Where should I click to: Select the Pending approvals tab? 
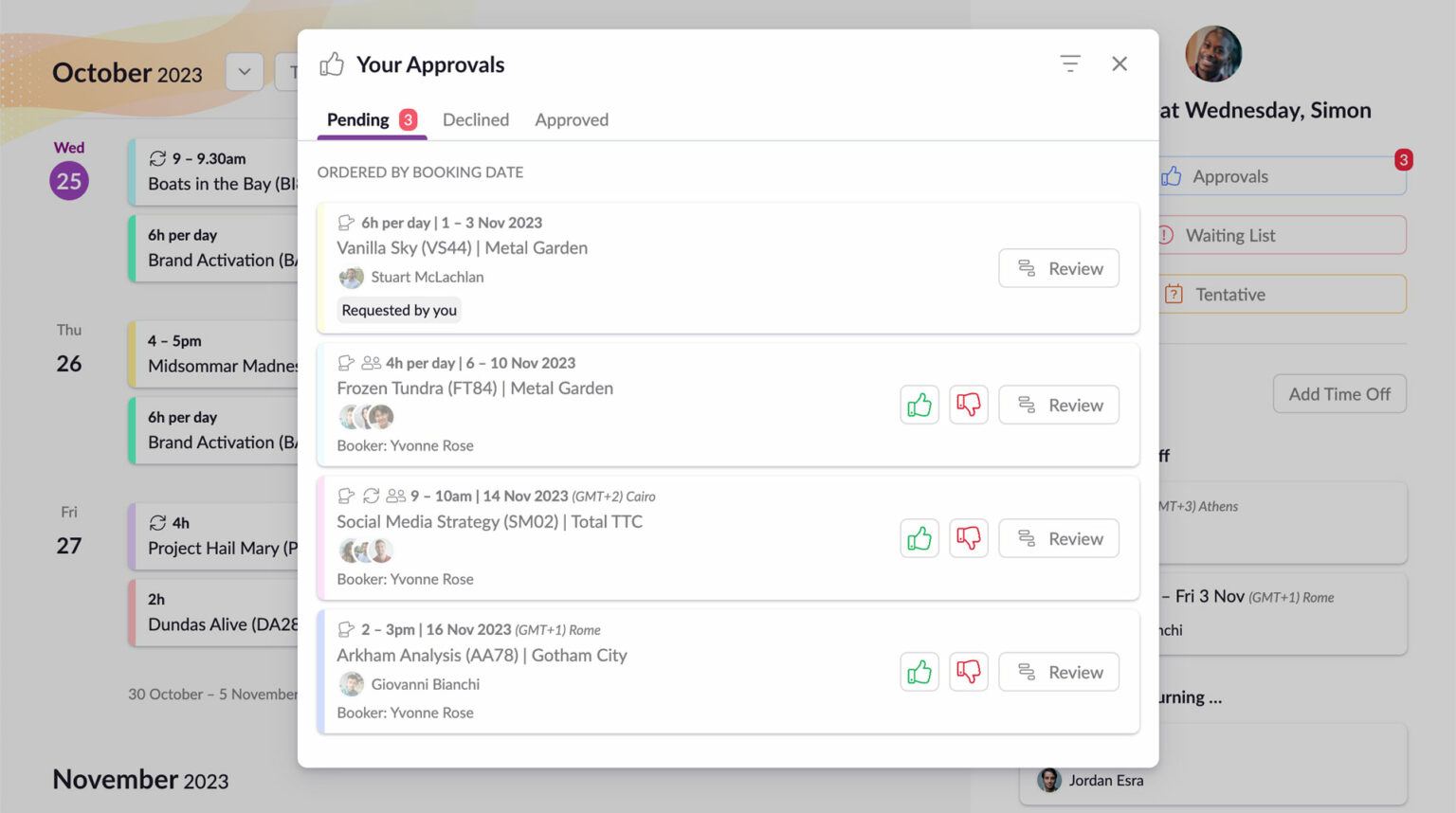[x=357, y=119]
